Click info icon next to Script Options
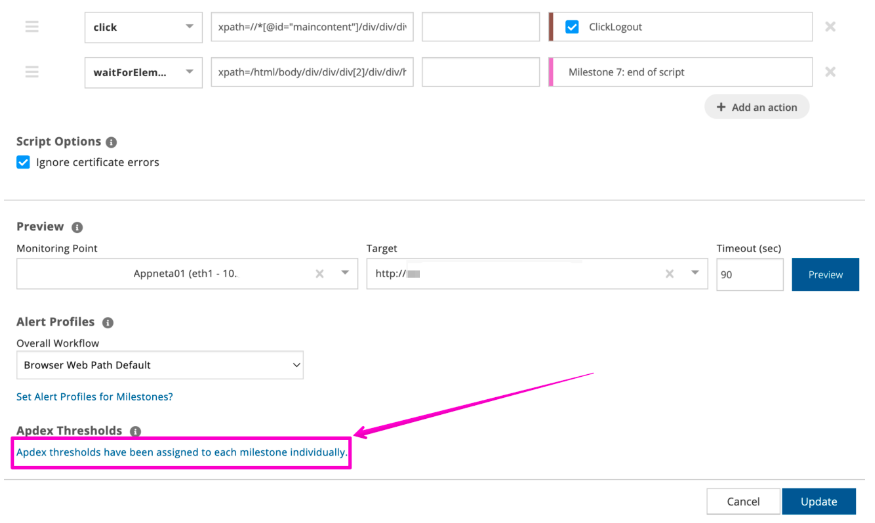Screen dimensions: 875x523 [111, 142]
